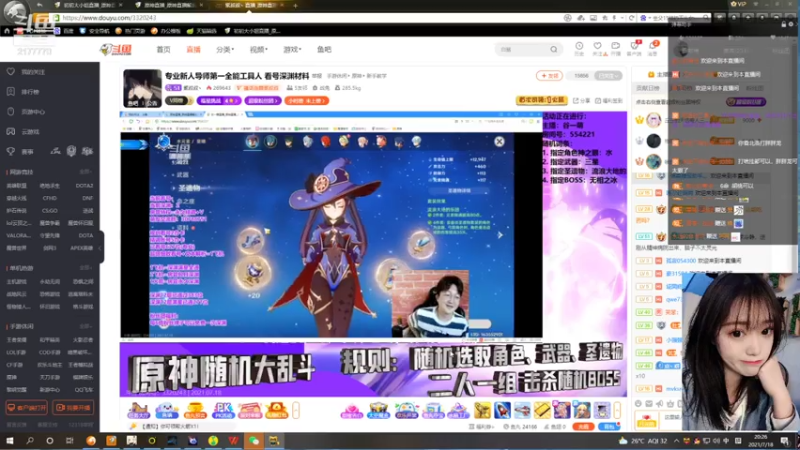Click the pink heart gift icon

point(351,410)
